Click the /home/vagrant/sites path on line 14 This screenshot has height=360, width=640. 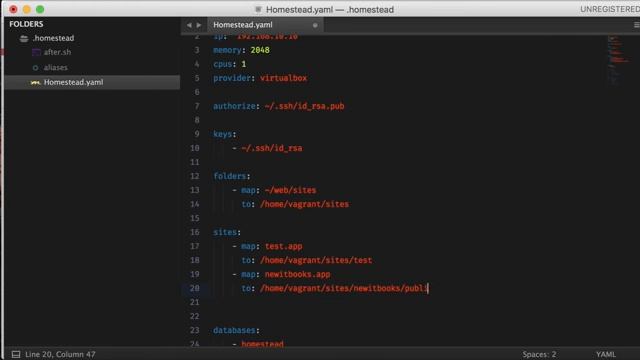coord(304,204)
